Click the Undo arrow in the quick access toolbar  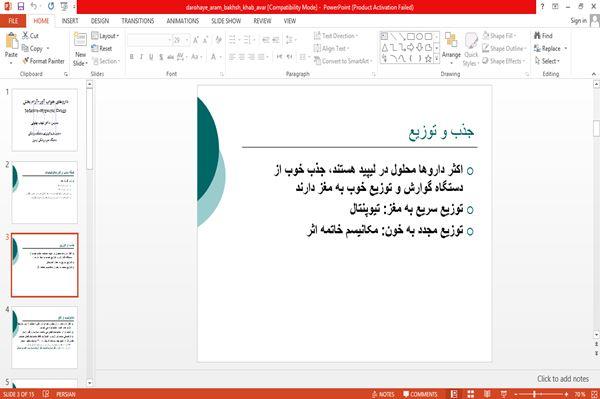[x=34, y=6]
